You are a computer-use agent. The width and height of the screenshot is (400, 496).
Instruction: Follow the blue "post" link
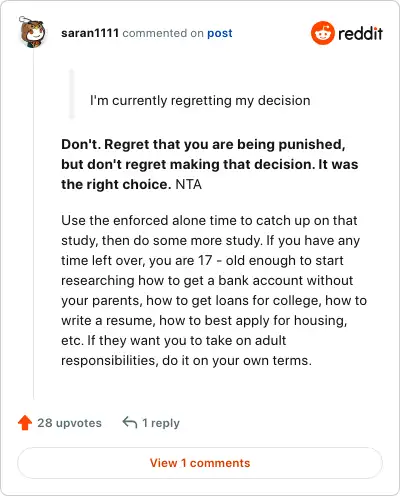(x=220, y=33)
